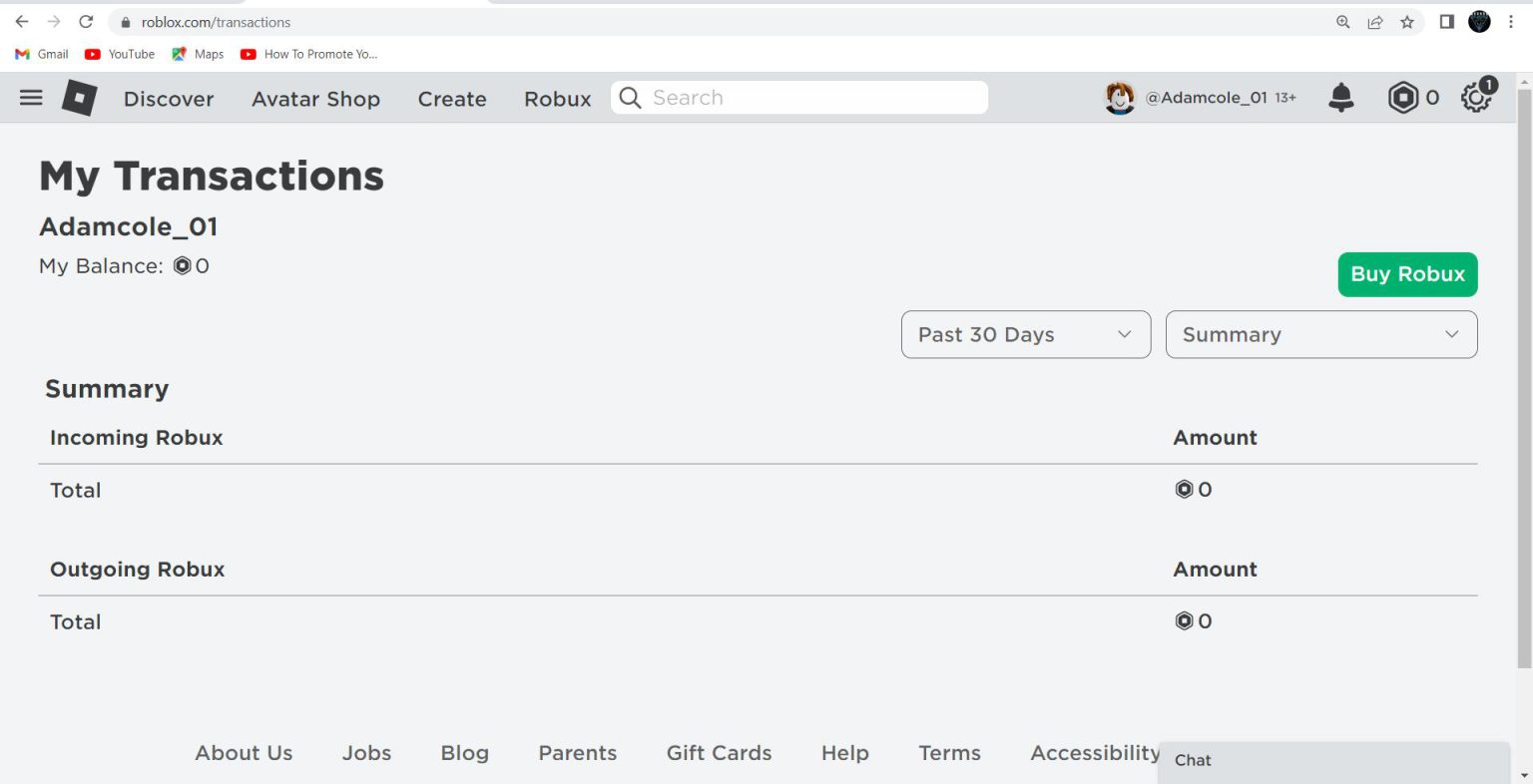Bookmark this page with the star icon

pyautogui.click(x=1407, y=21)
